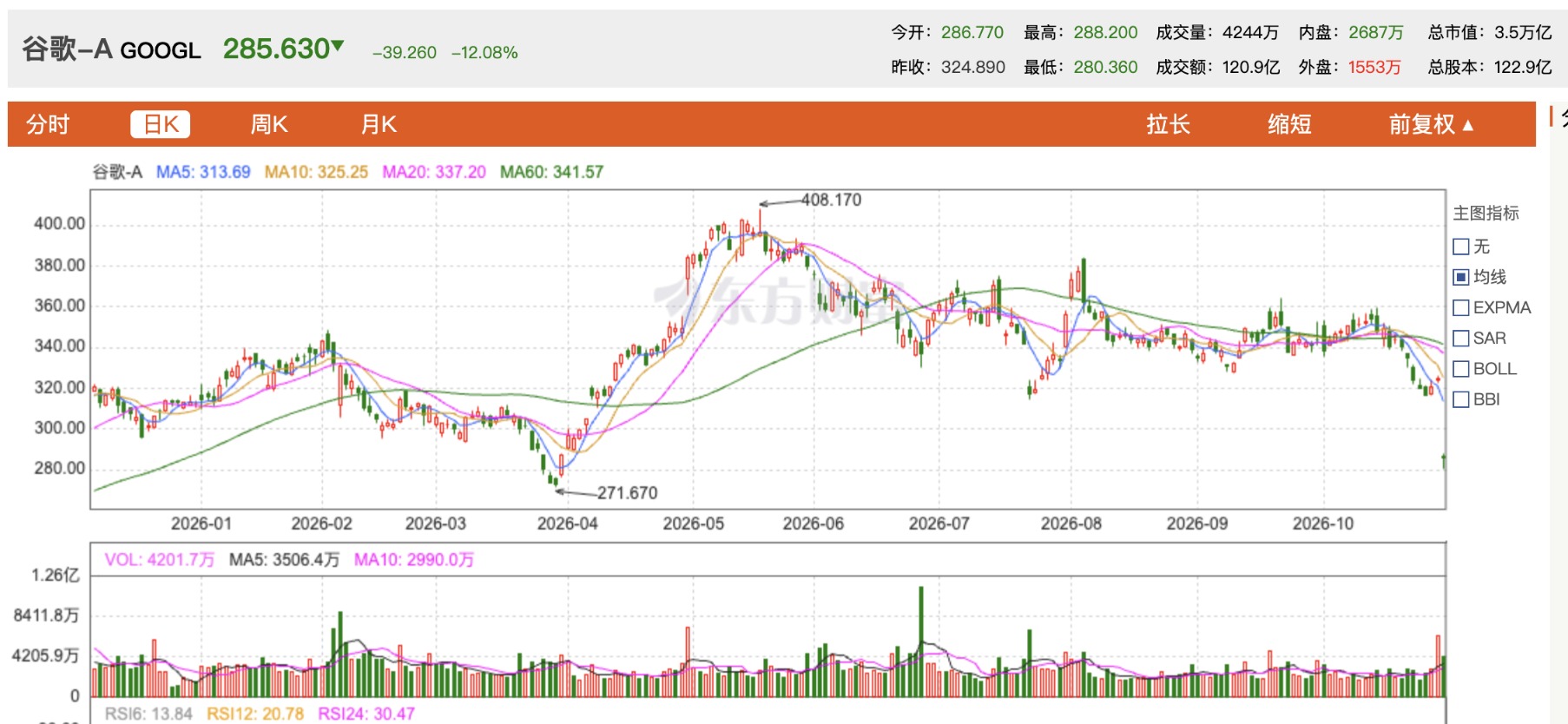This screenshot has width=1568, height=724.
Task: Click the 拉长 button to stretch chart
Action: (1168, 124)
